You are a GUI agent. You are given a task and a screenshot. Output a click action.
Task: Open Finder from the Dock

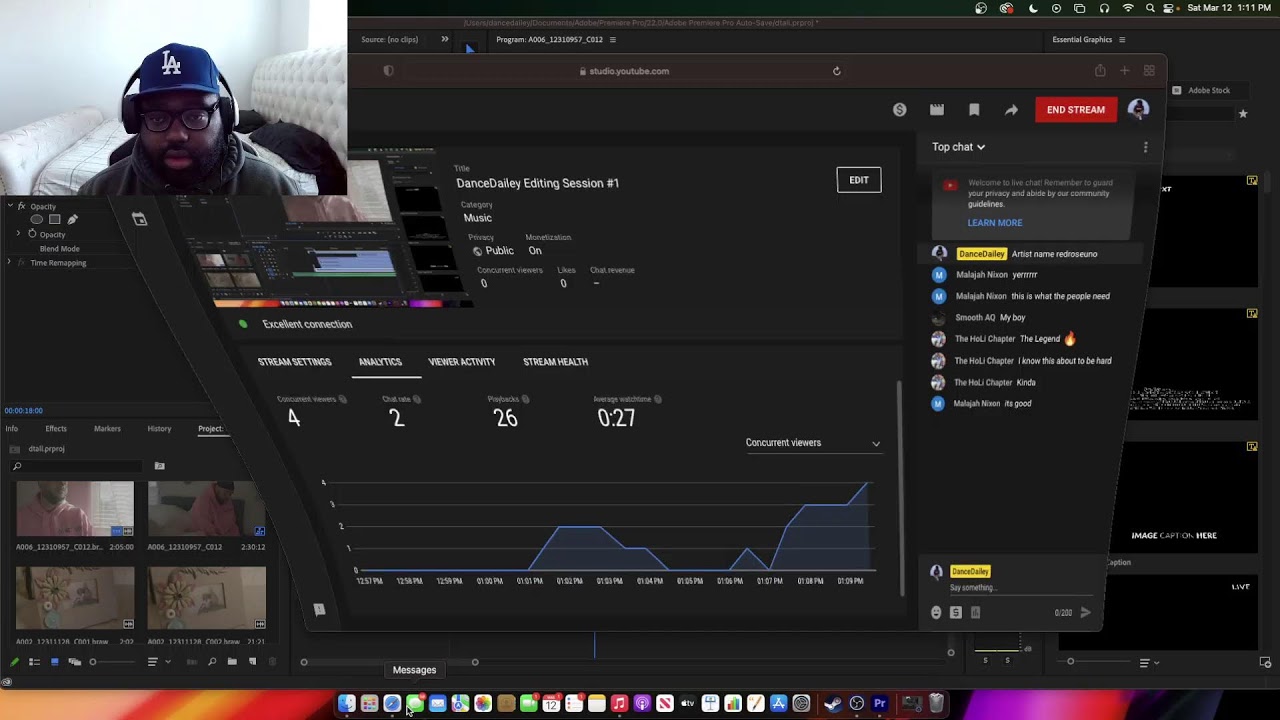[346, 704]
